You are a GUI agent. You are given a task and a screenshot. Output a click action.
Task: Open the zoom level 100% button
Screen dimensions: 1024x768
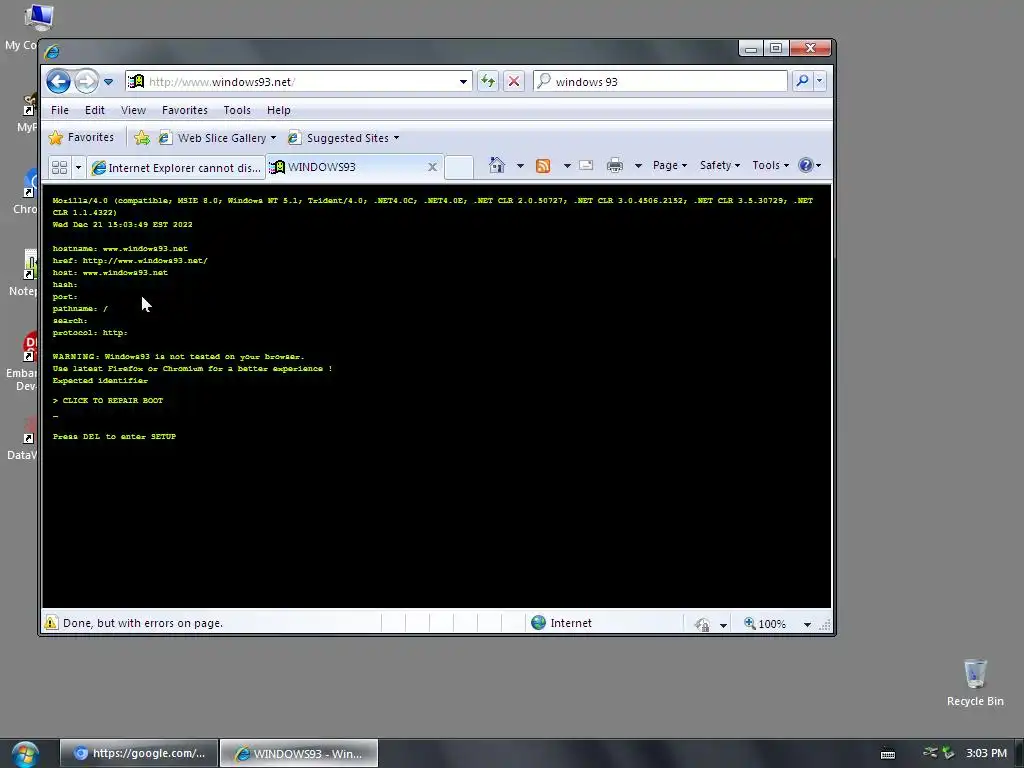coord(765,624)
